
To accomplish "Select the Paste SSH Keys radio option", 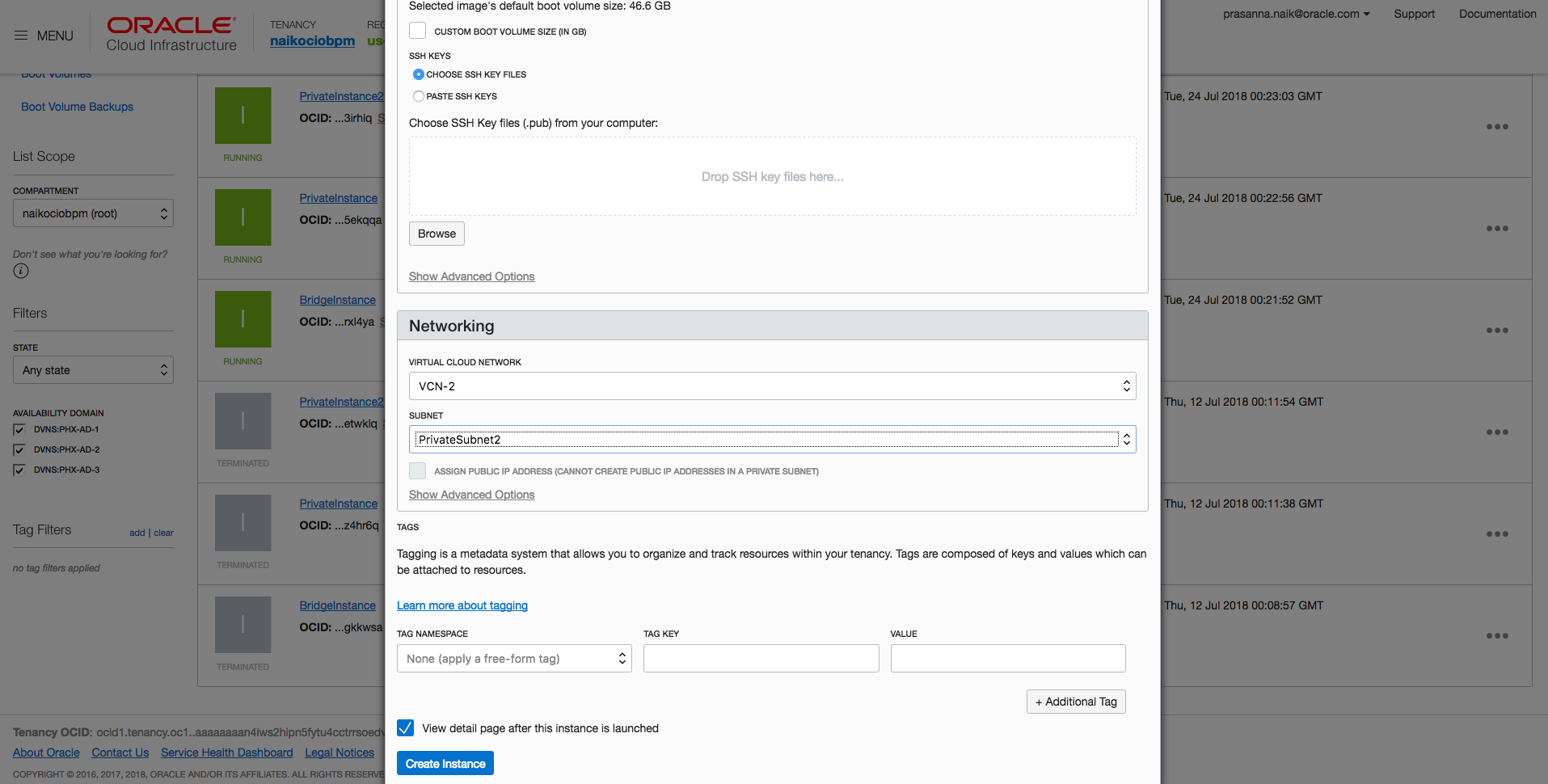I will coord(419,96).
